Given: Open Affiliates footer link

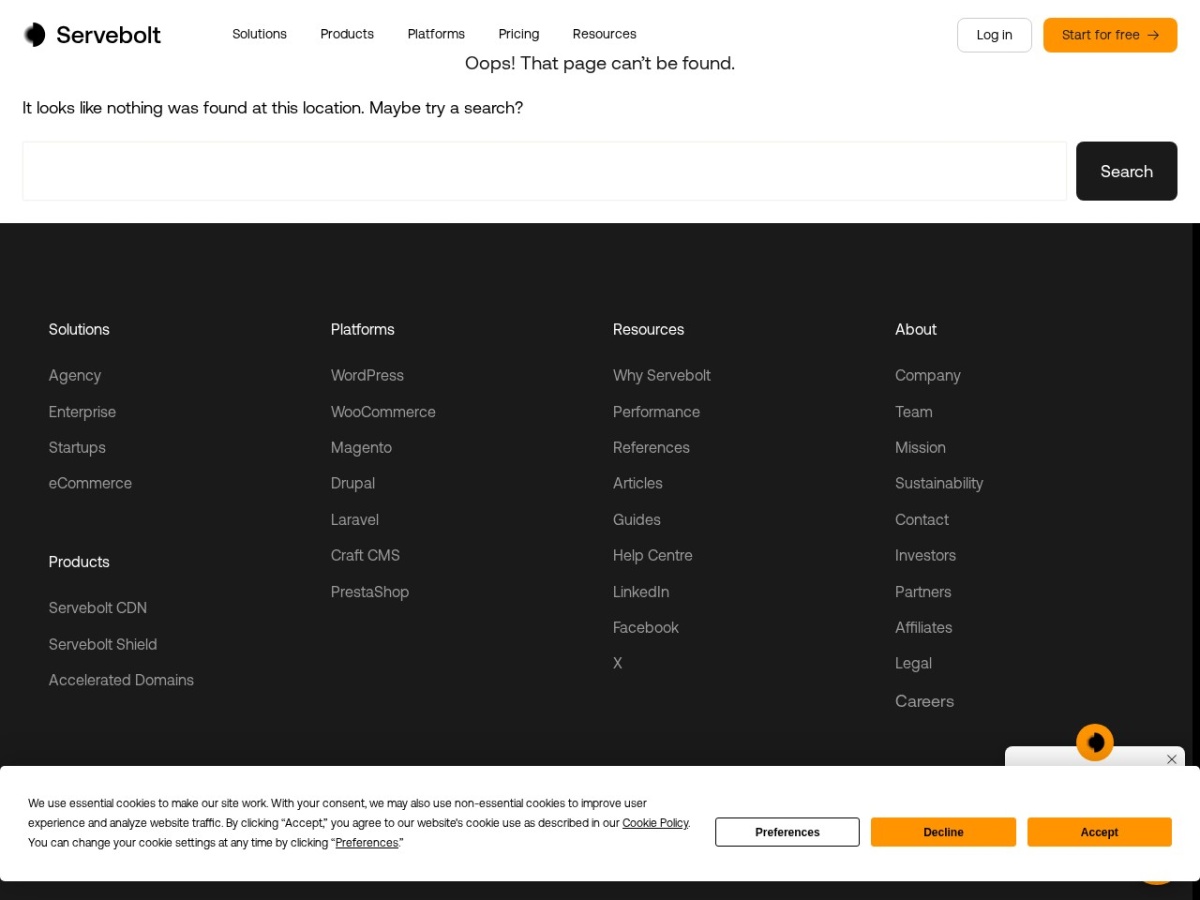Looking at the screenshot, I should [x=923, y=628].
